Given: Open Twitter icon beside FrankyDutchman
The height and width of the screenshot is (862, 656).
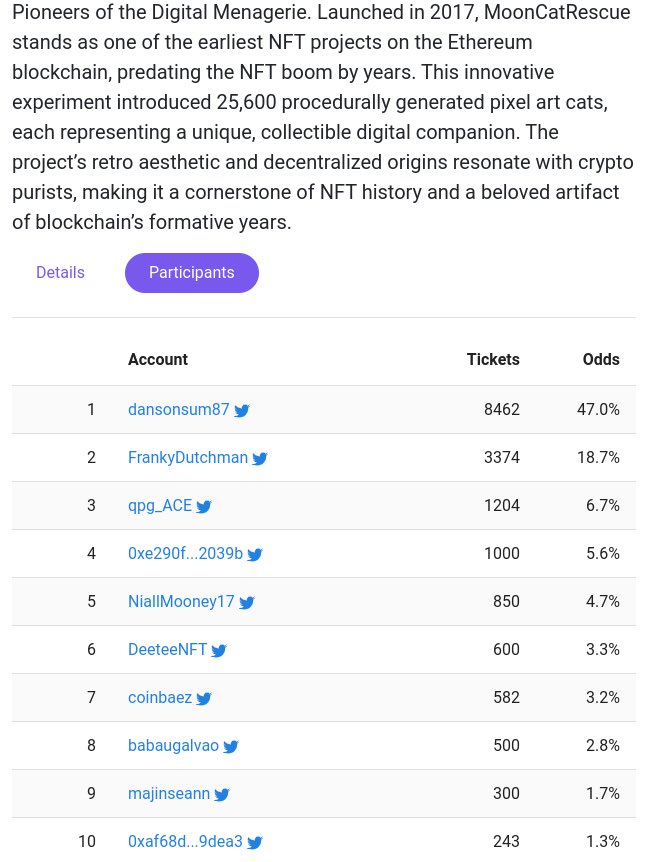Looking at the screenshot, I should tap(260, 458).
